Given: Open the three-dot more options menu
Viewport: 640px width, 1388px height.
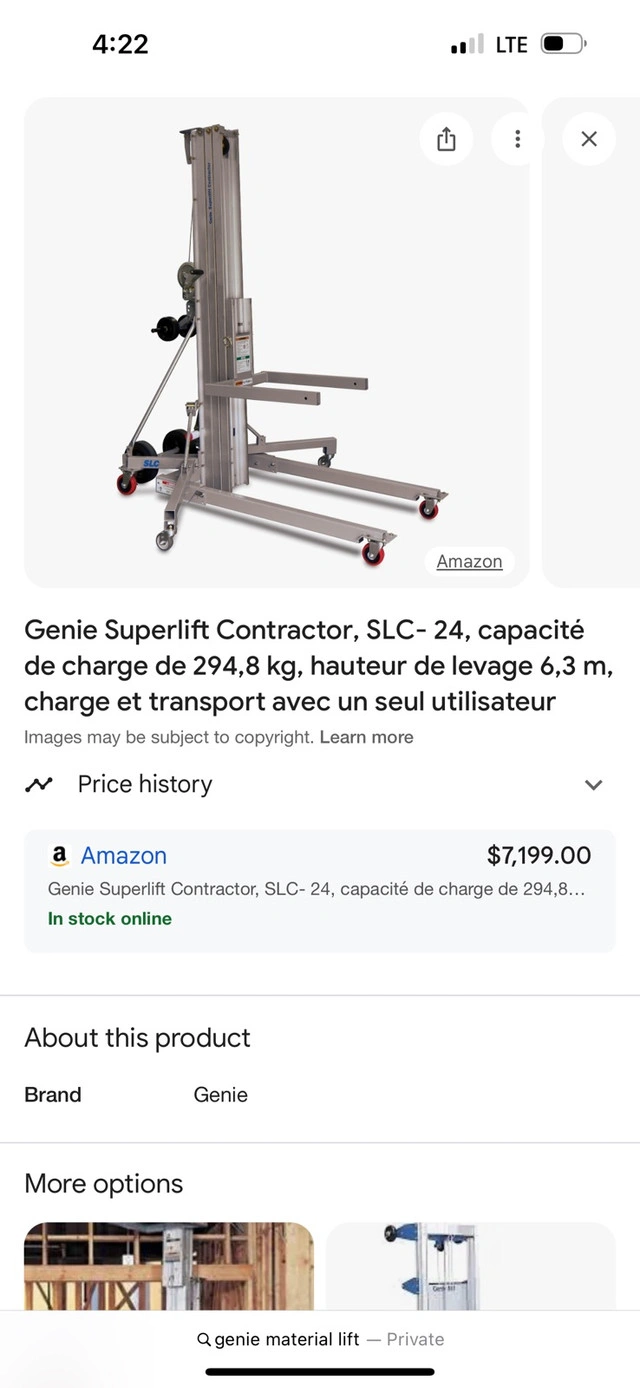Looking at the screenshot, I should pos(517,139).
